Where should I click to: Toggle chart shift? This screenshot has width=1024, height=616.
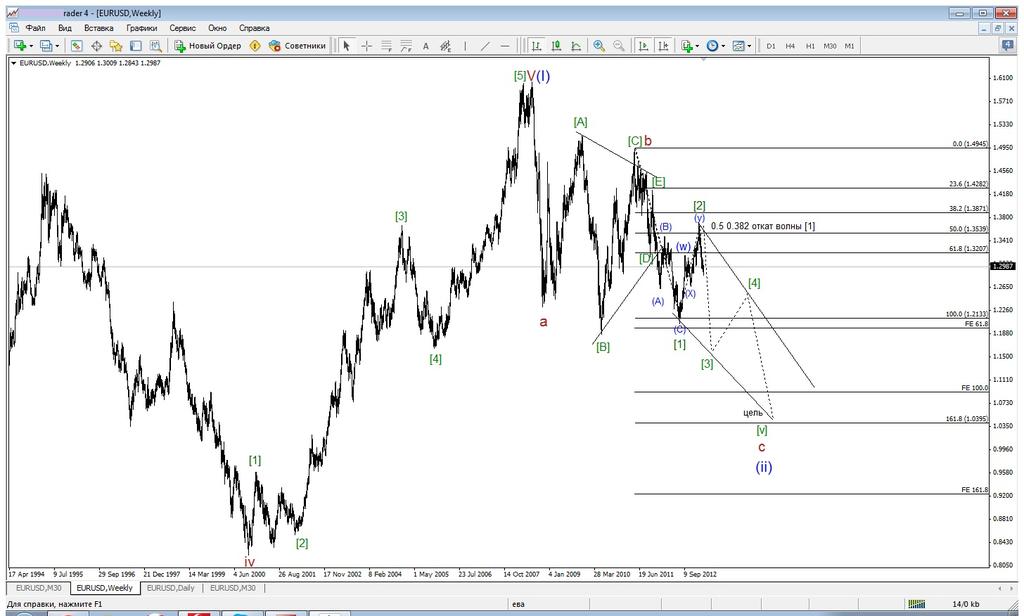coord(664,46)
